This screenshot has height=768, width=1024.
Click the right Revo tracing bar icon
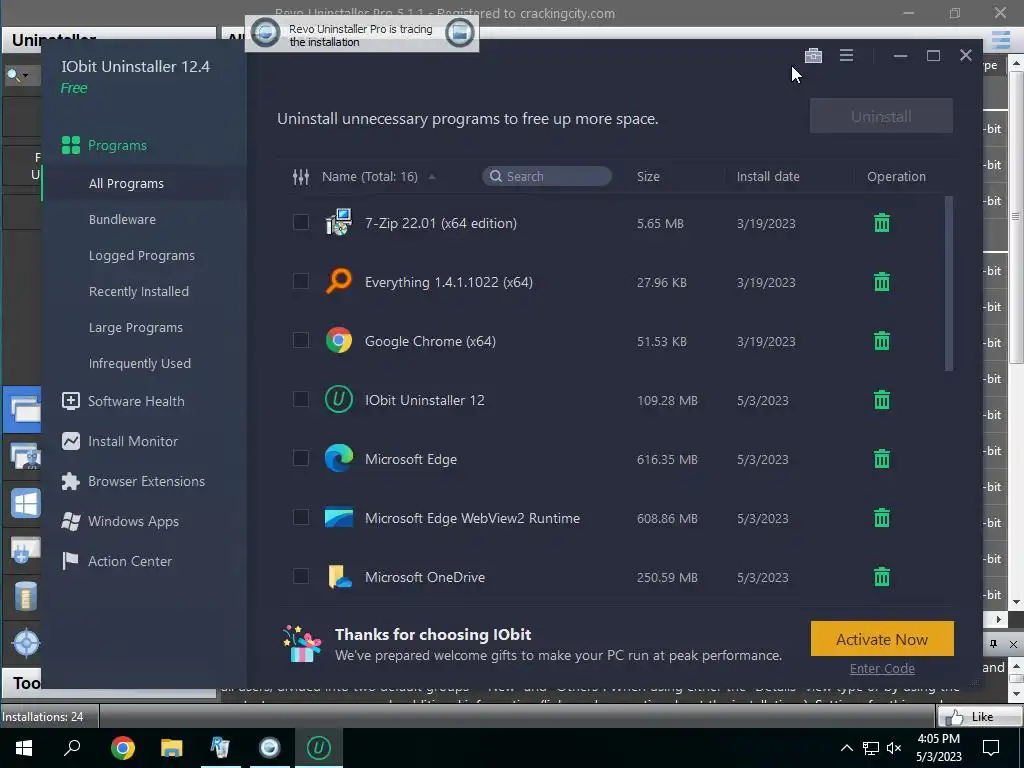(x=459, y=33)
